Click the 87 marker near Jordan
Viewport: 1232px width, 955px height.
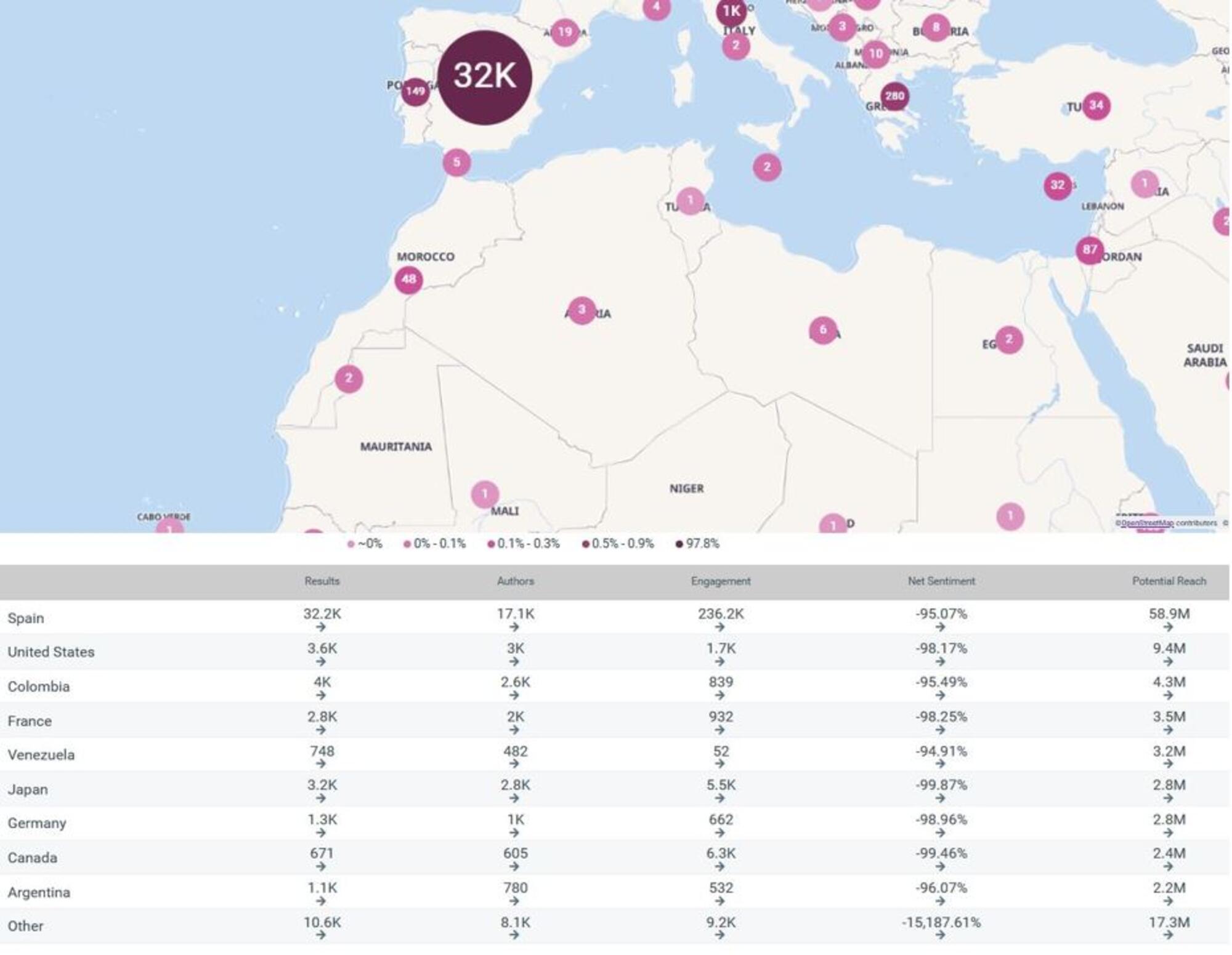click(x=1090, y=250)
